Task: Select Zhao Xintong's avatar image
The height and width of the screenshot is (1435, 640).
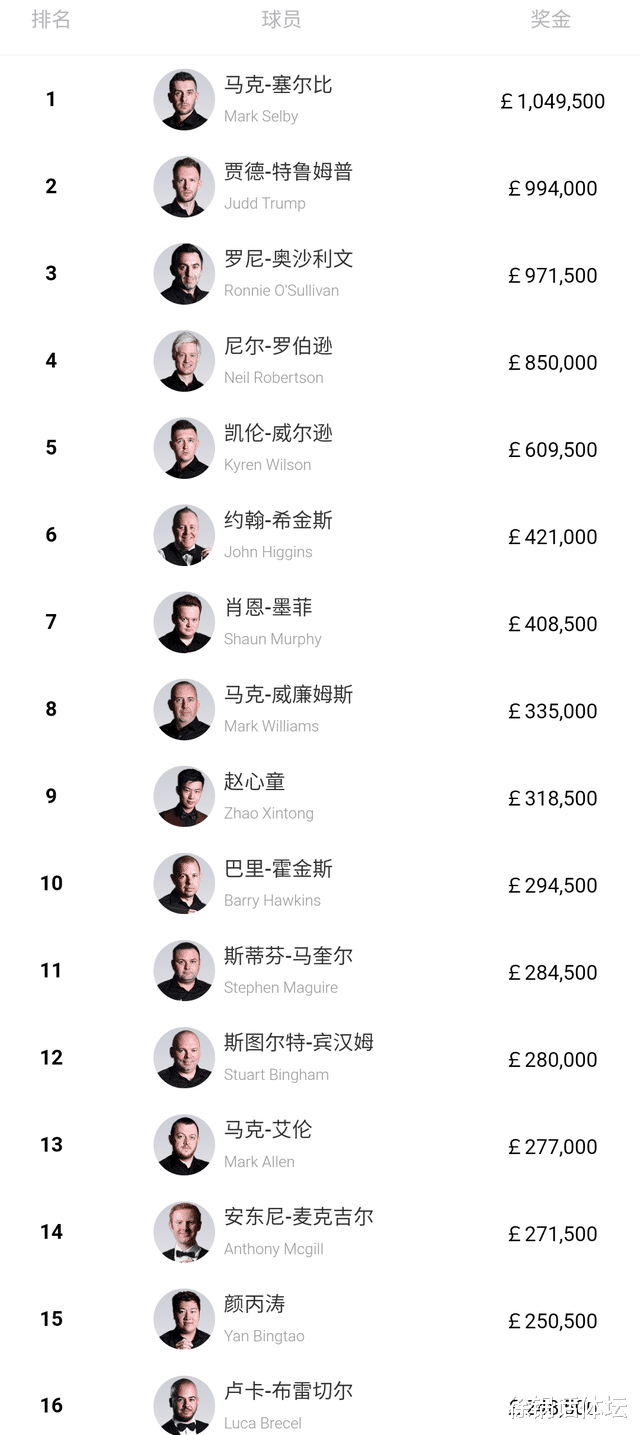Action: coord(184,797)
